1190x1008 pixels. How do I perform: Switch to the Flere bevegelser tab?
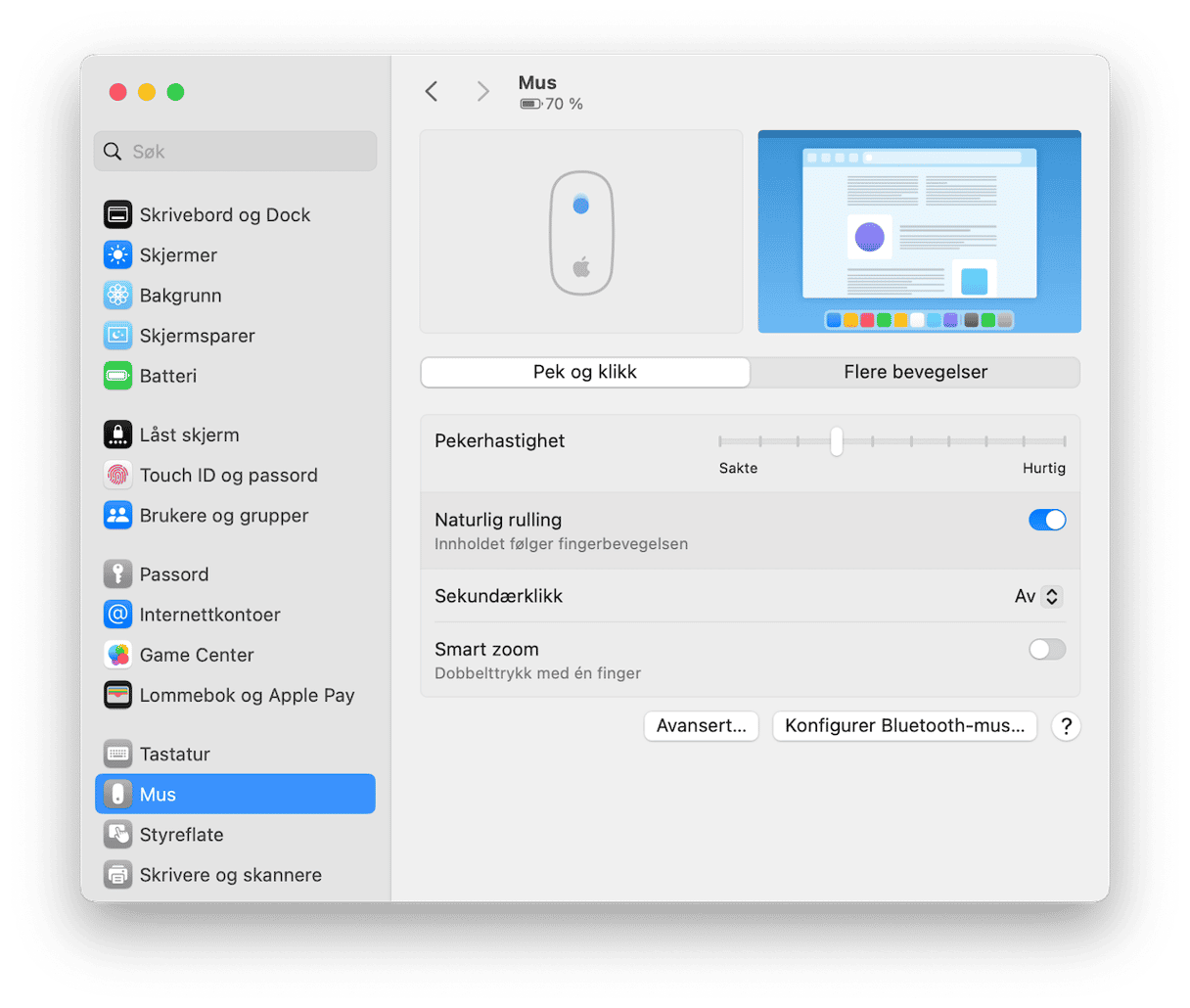[915, 372]
